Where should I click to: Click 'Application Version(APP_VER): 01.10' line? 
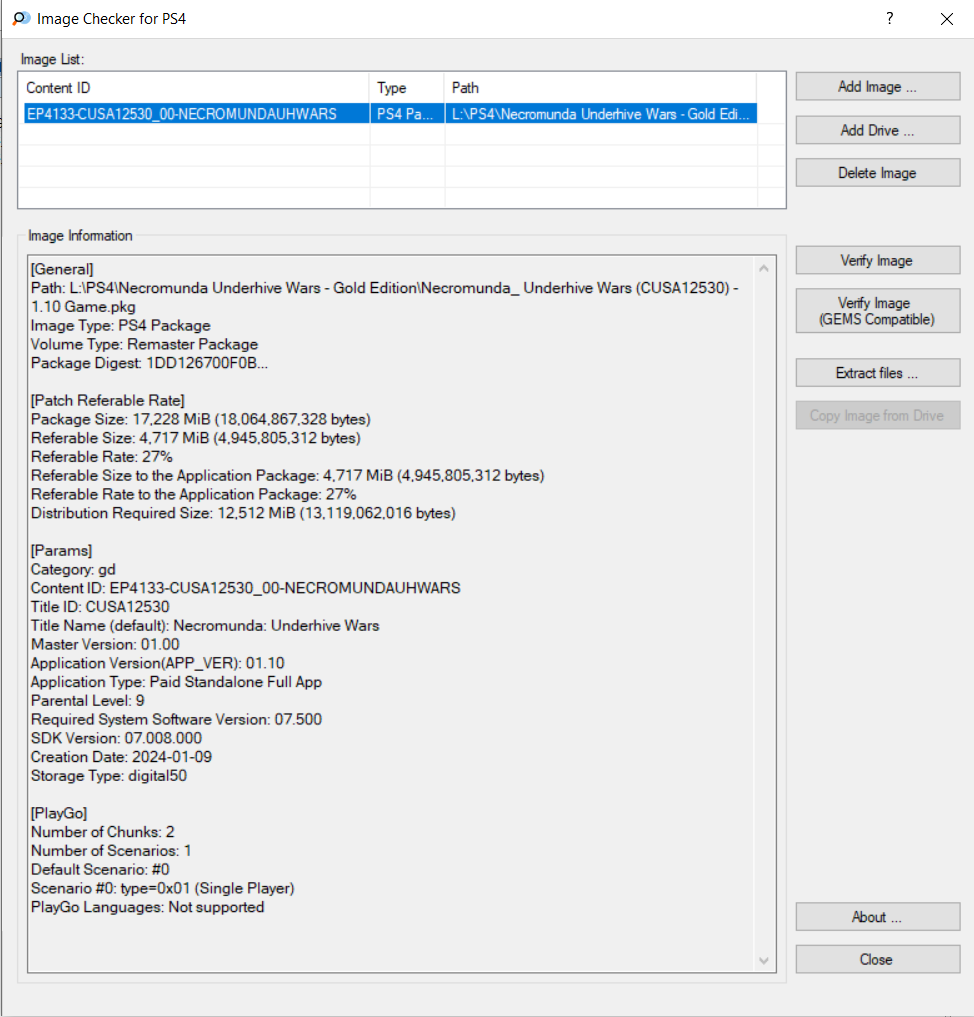pos(158,664)
